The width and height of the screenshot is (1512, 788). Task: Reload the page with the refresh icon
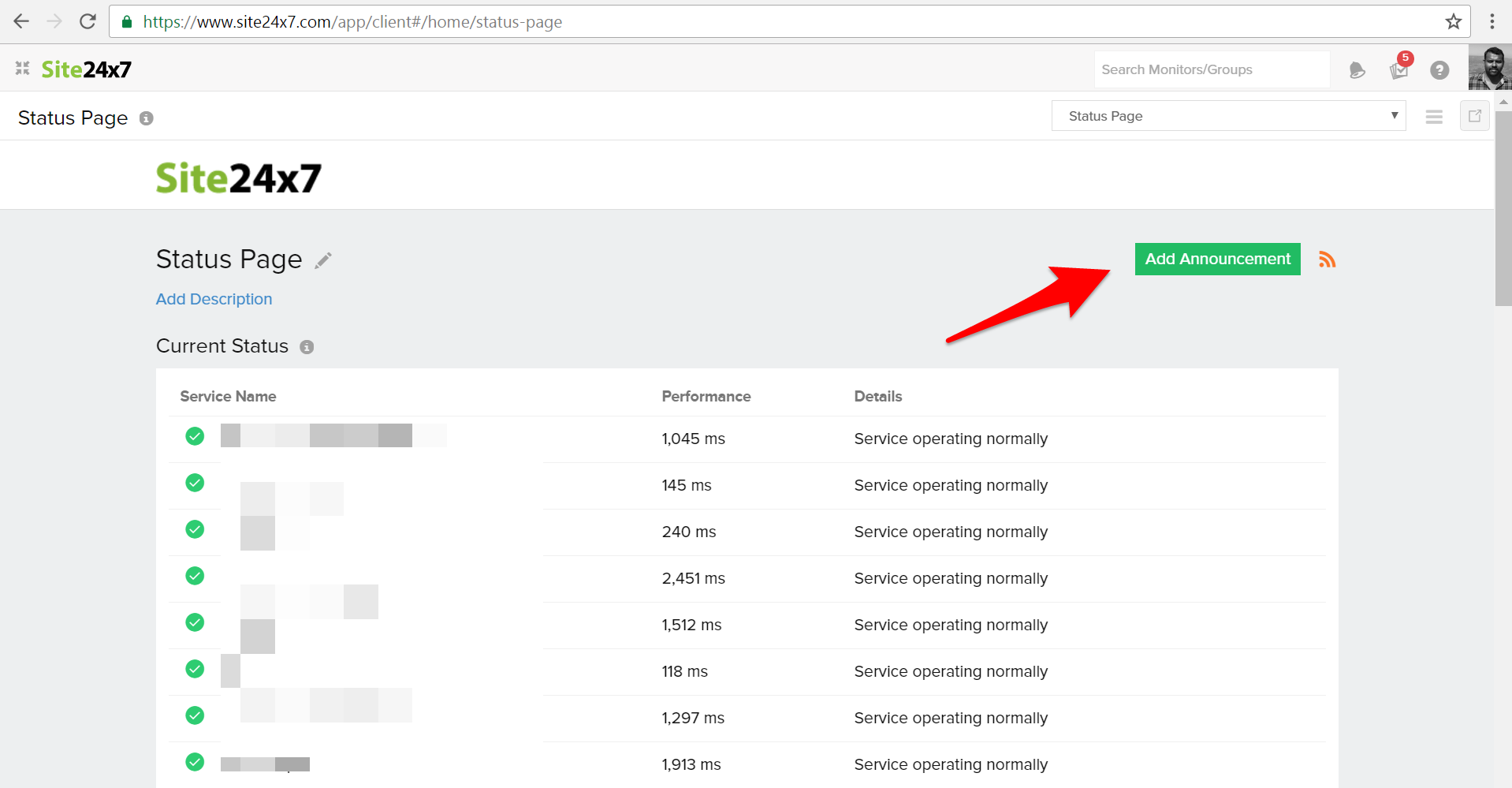click(x=88, y=21)
